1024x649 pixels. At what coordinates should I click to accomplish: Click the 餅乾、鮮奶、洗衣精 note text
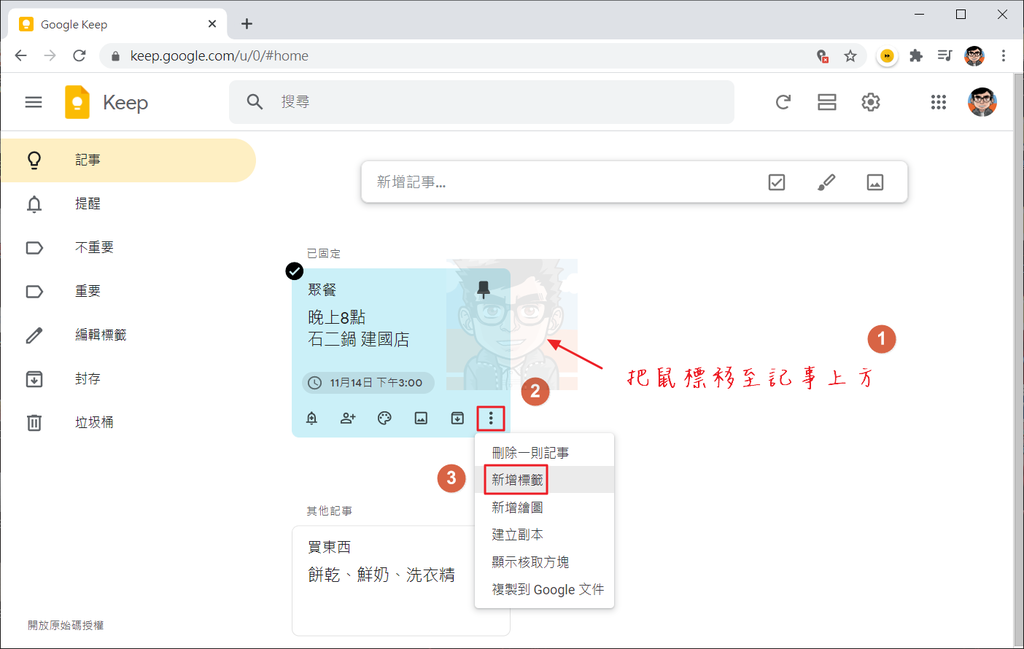(381, 575)
